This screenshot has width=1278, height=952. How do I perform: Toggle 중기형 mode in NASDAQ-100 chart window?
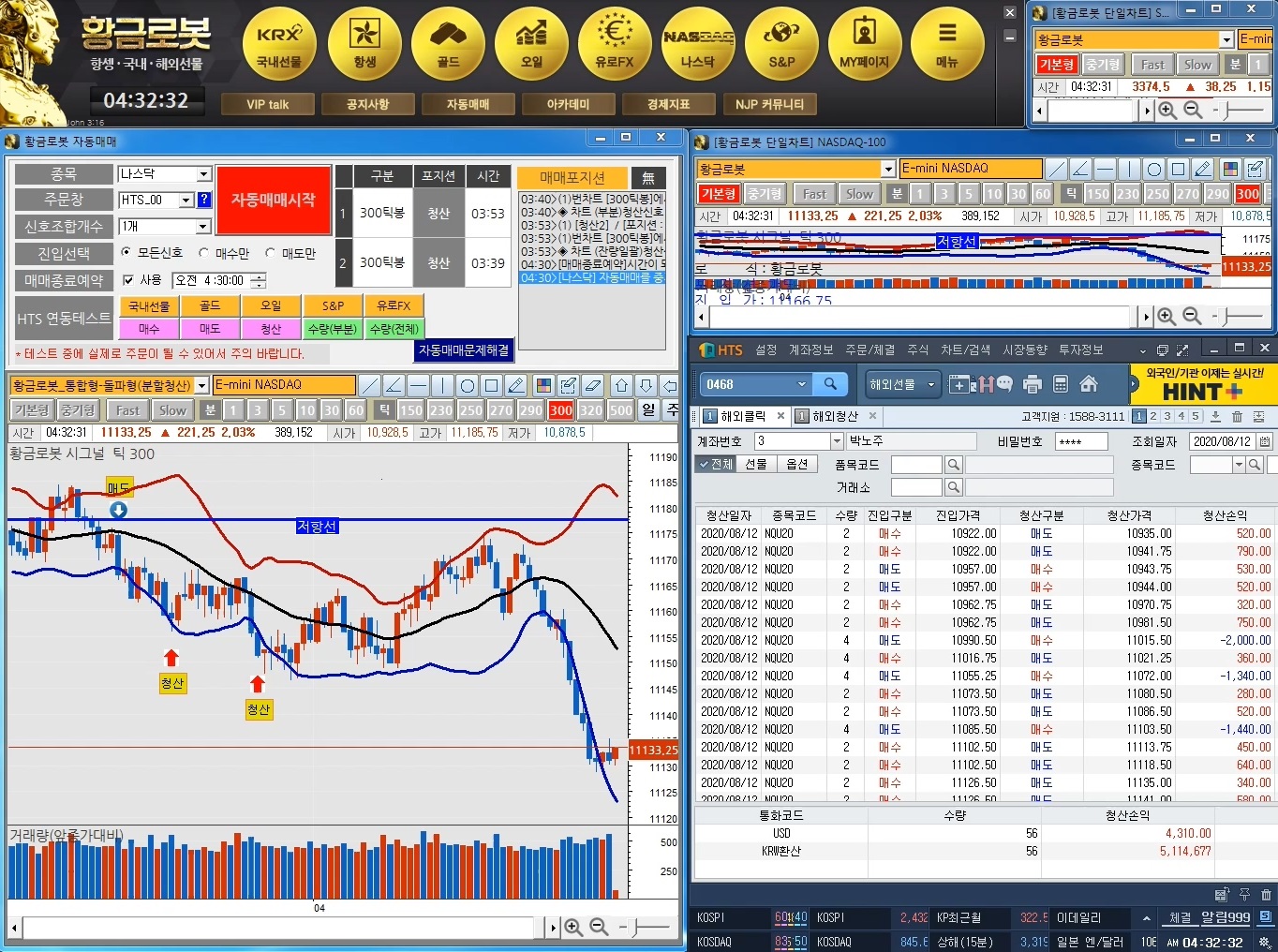[x=765, y=194]
